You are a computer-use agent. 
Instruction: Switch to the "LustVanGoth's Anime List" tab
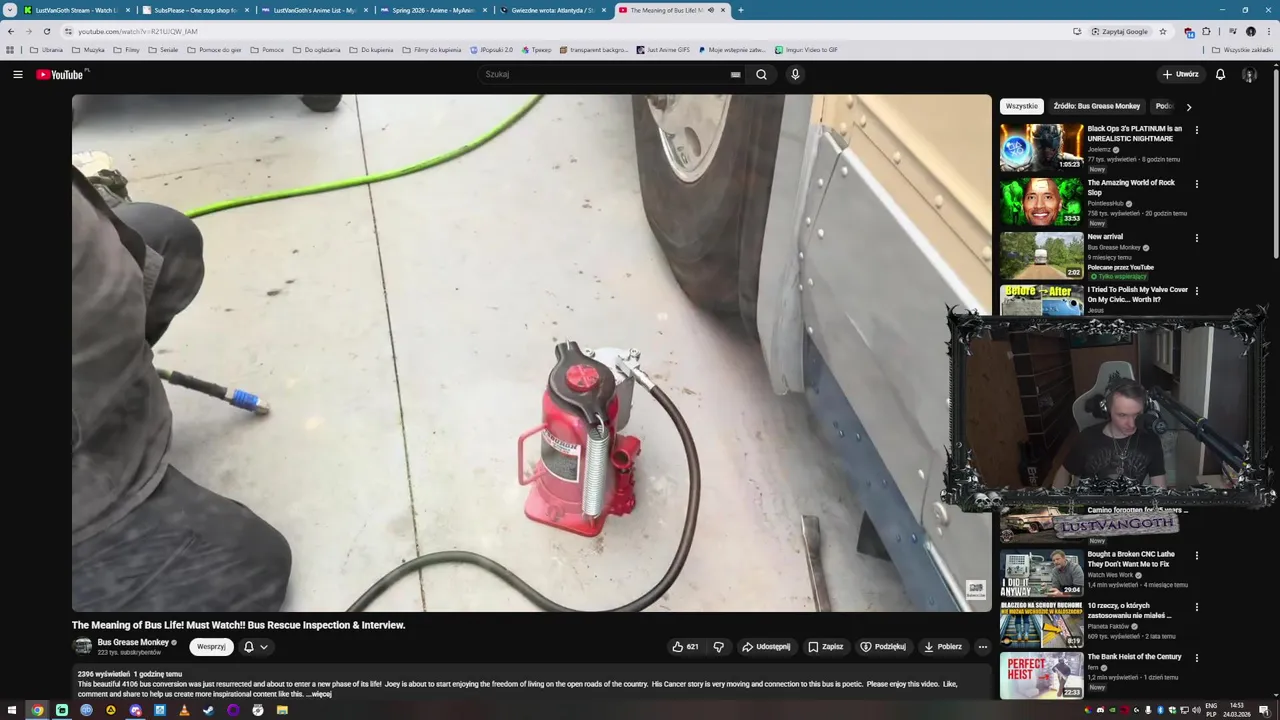pyautogui.click(x=314, y=10)
